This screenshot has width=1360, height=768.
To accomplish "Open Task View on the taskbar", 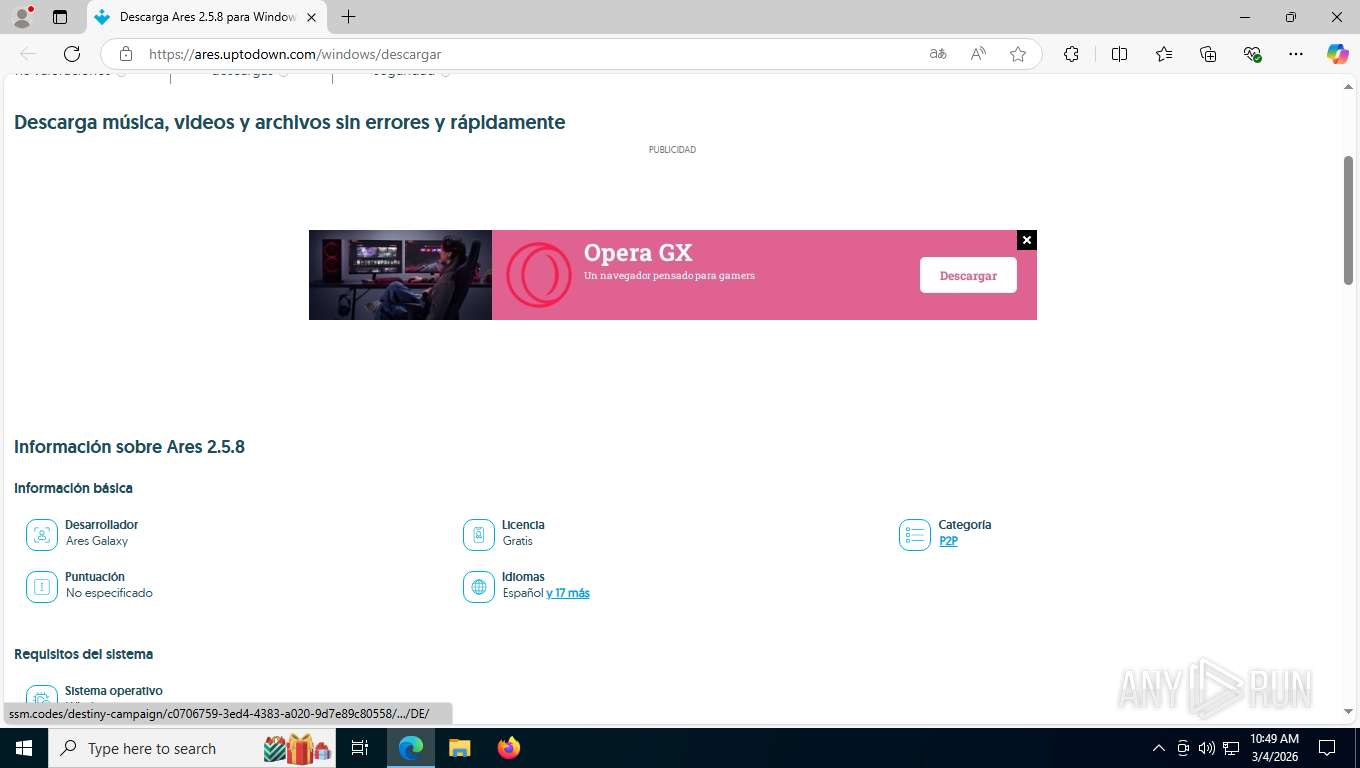I will 360,748.
